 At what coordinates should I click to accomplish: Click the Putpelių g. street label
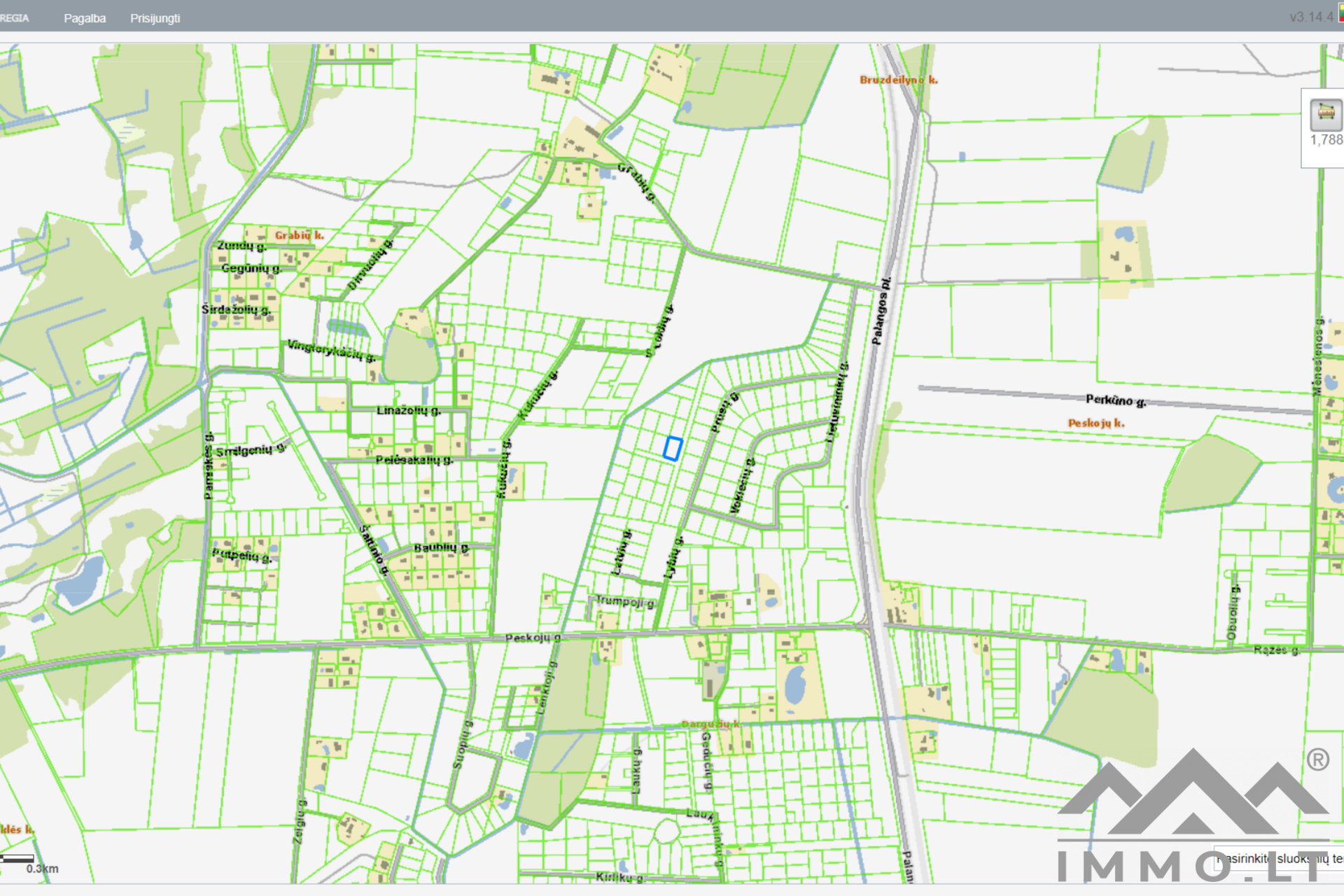242,555
